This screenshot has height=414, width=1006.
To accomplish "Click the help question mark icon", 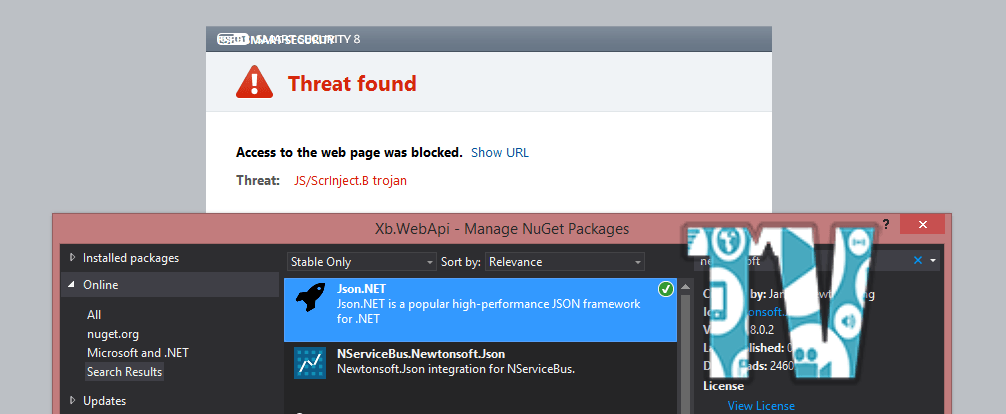I will click(885, 225).
